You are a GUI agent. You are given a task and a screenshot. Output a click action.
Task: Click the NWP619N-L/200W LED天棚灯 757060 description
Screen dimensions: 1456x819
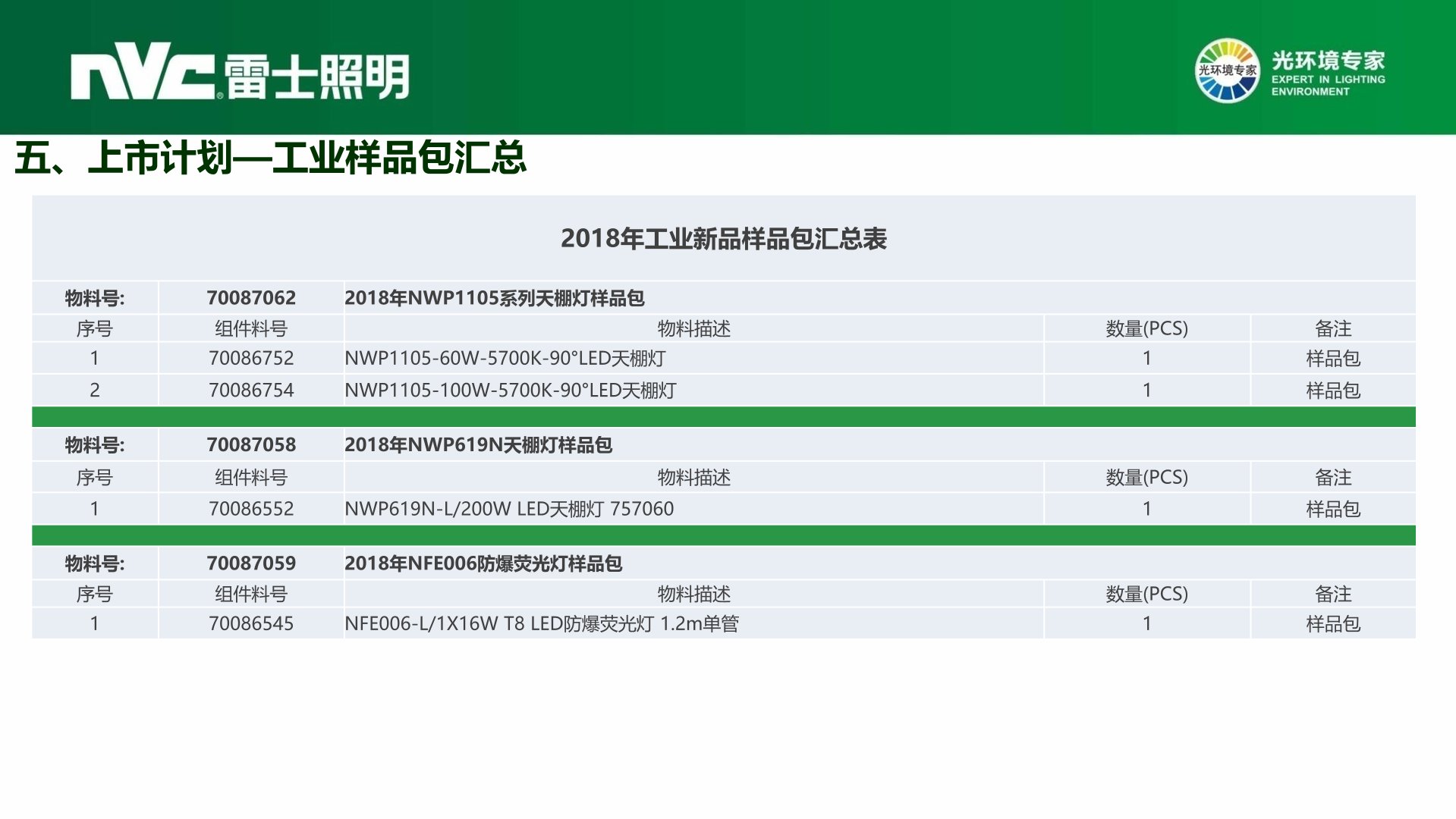(x=508, y=509)
